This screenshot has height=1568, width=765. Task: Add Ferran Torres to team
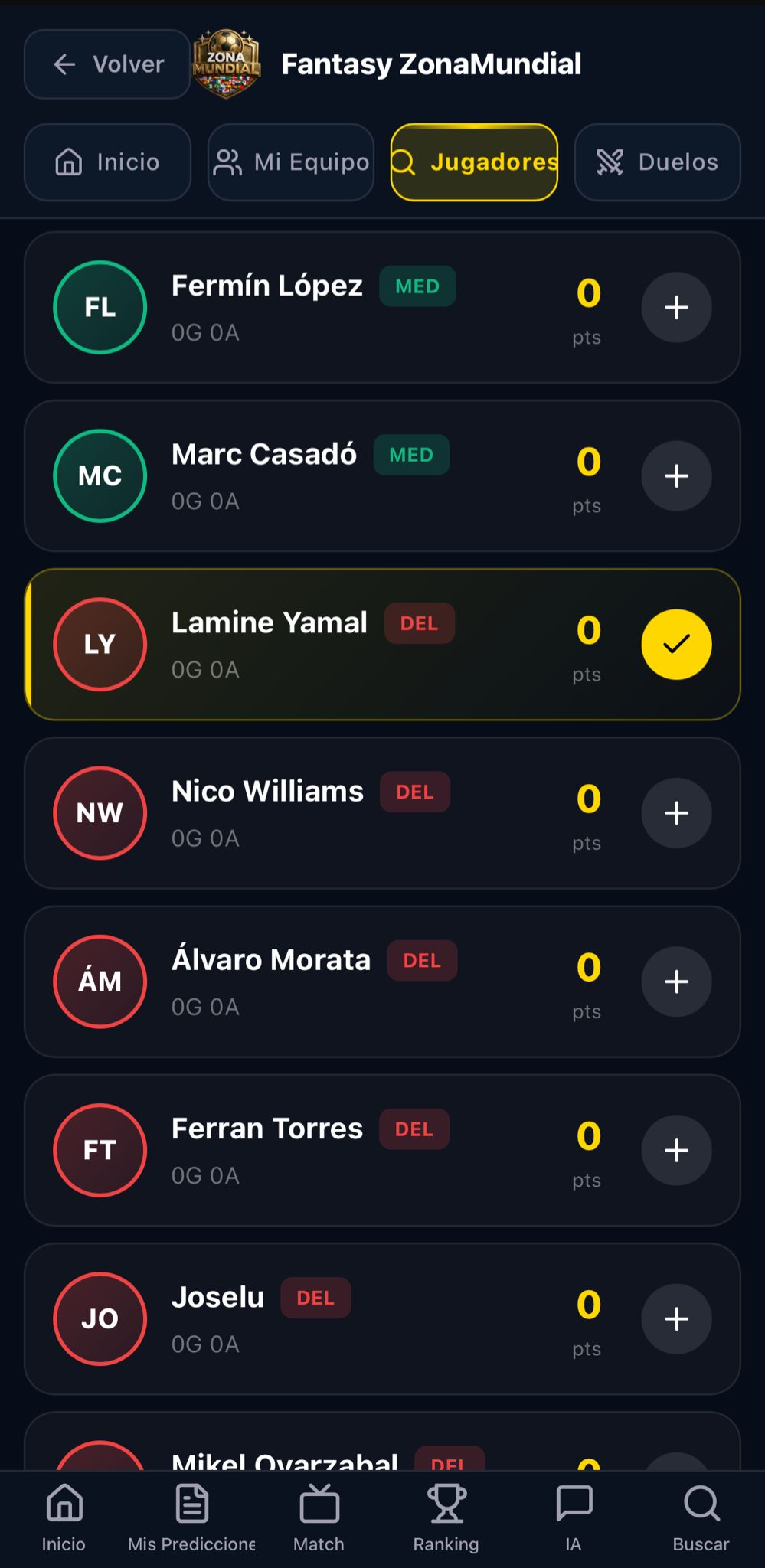click(x=676, y=1150)
